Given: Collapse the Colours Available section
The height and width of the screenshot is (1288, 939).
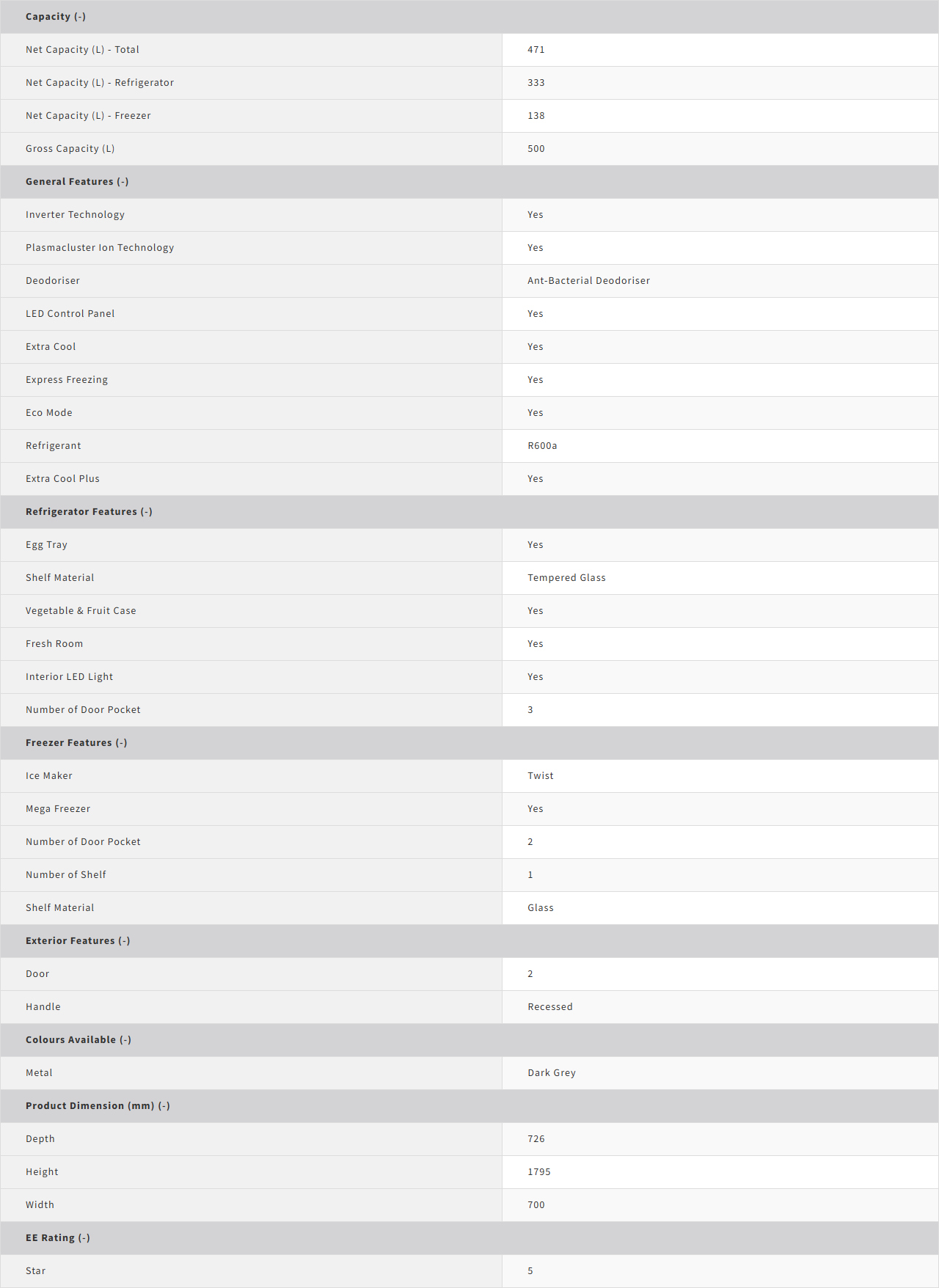Looking at the screenshot, I should pos(78,1040).
